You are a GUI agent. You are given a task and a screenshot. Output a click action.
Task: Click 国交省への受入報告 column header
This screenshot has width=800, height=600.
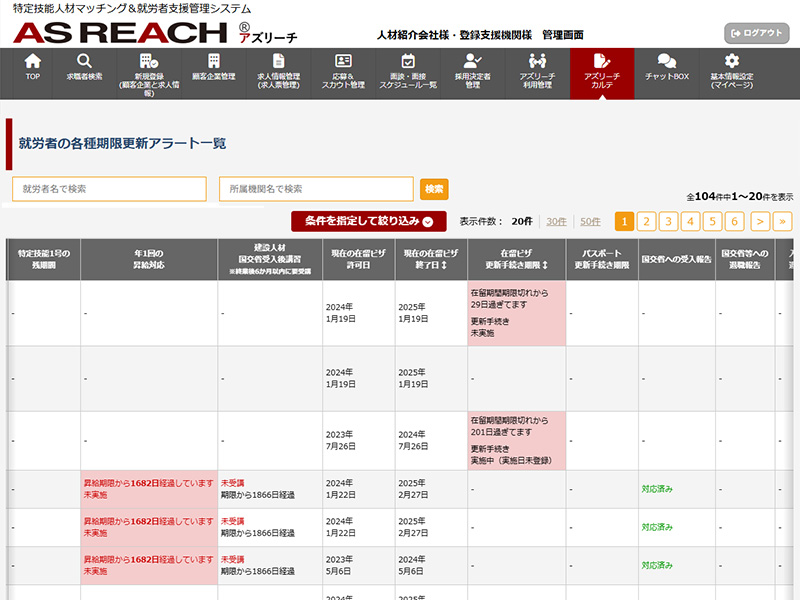[x=677, y=259]
